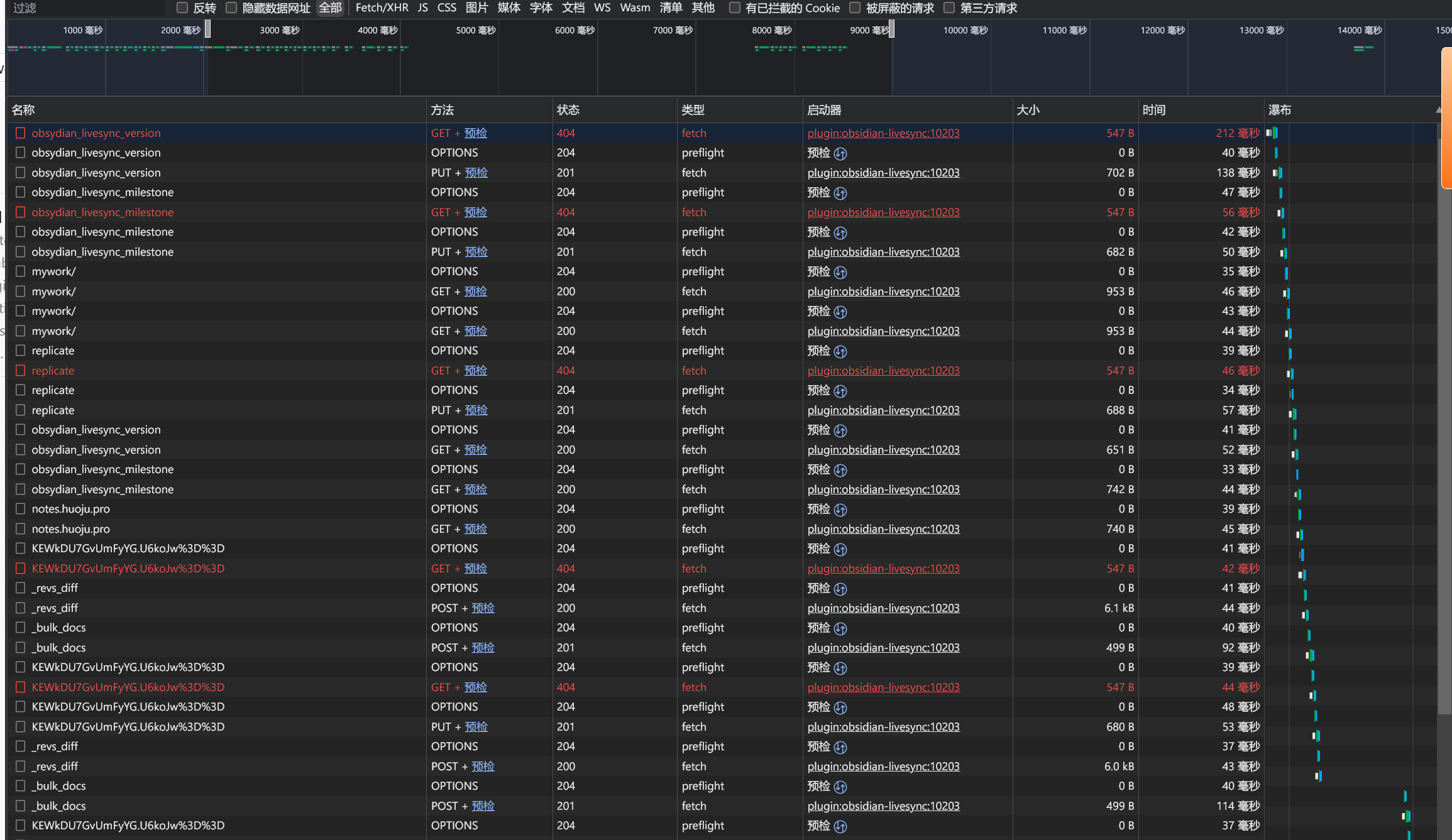Viewport: 1452px width, 840px height.
Task: Check 隐藏数据网址 to hide data URLs
Action: [231, 8]
